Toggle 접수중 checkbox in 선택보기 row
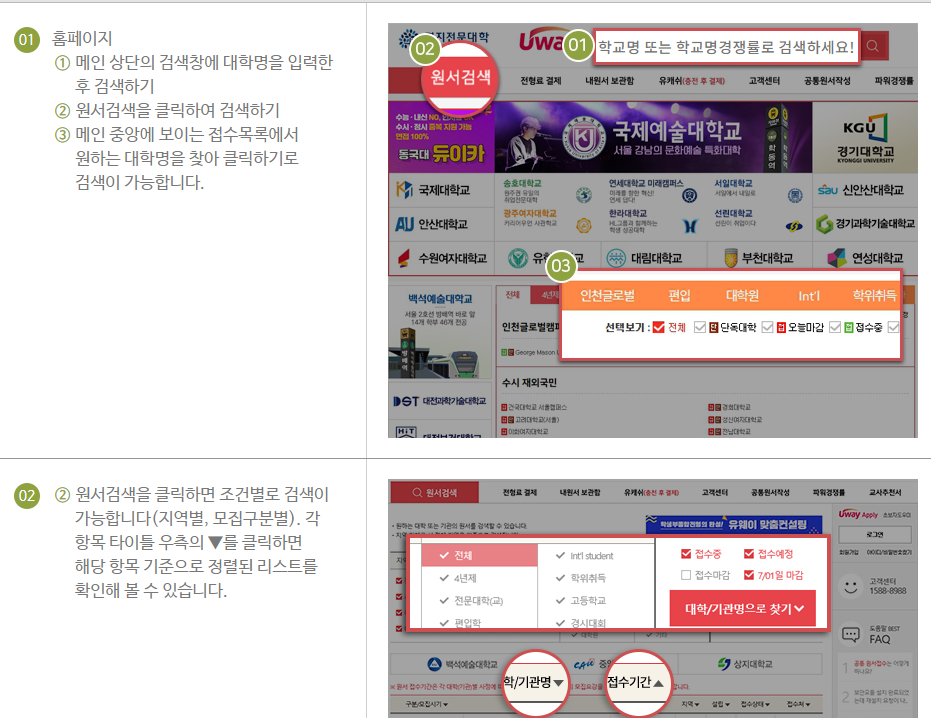Screen dimensions: 931x718 835,327
